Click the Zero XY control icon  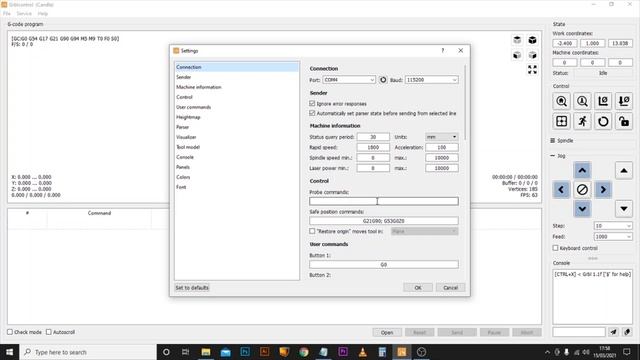pos(603,101)
